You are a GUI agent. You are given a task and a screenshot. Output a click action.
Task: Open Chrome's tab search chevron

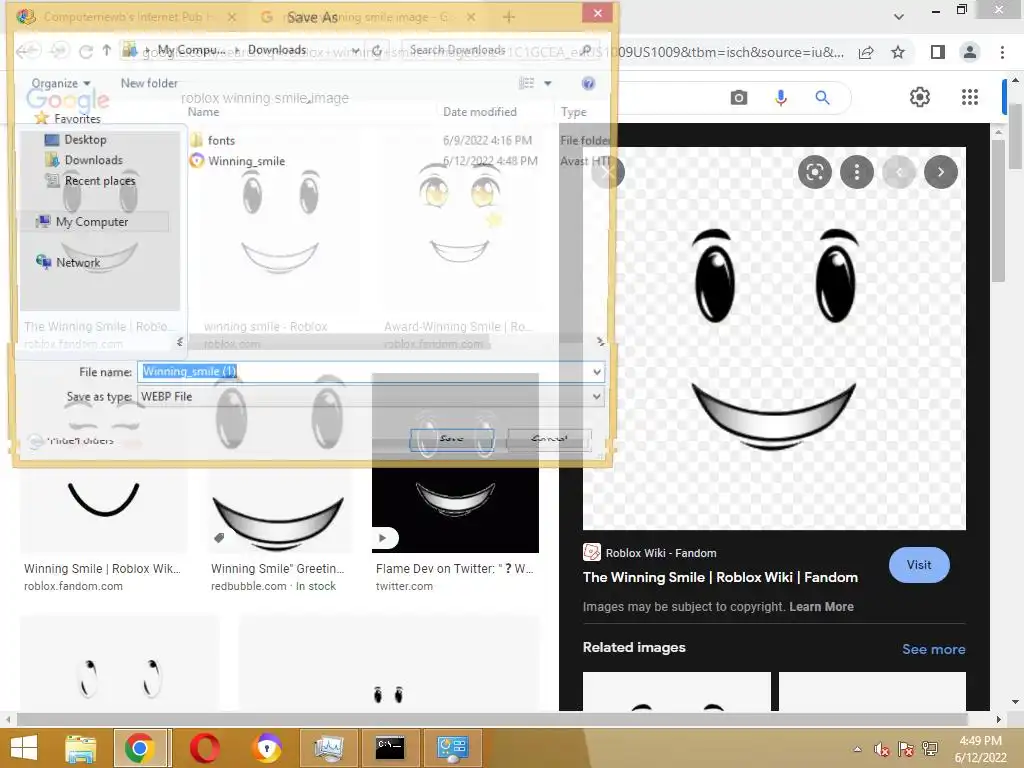899,17
